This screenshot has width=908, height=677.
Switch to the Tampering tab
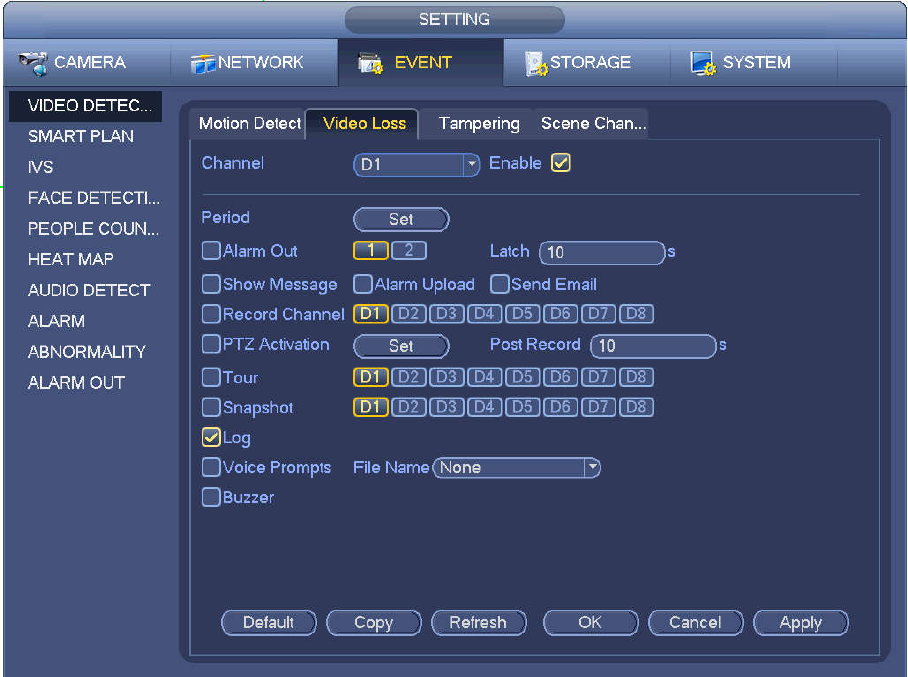[478, 123]
